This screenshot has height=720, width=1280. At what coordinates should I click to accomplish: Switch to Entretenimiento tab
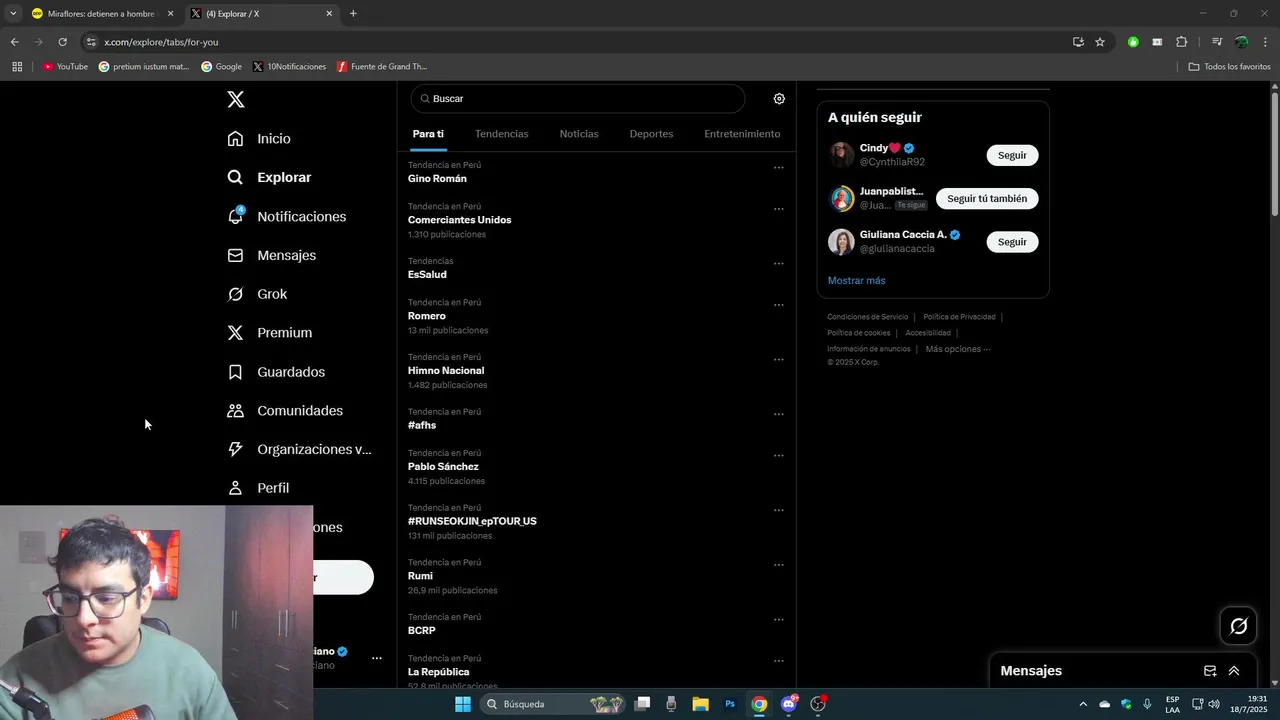[742, 134]
